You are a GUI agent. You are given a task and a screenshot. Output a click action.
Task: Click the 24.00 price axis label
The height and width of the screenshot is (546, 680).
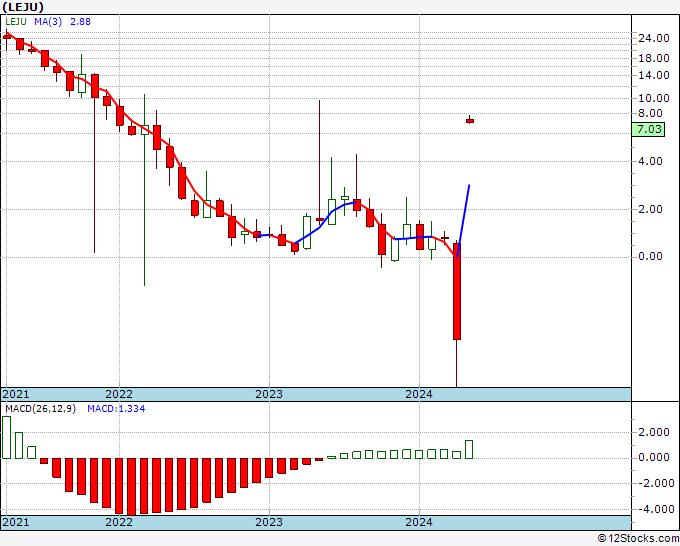tap(654, 38)
